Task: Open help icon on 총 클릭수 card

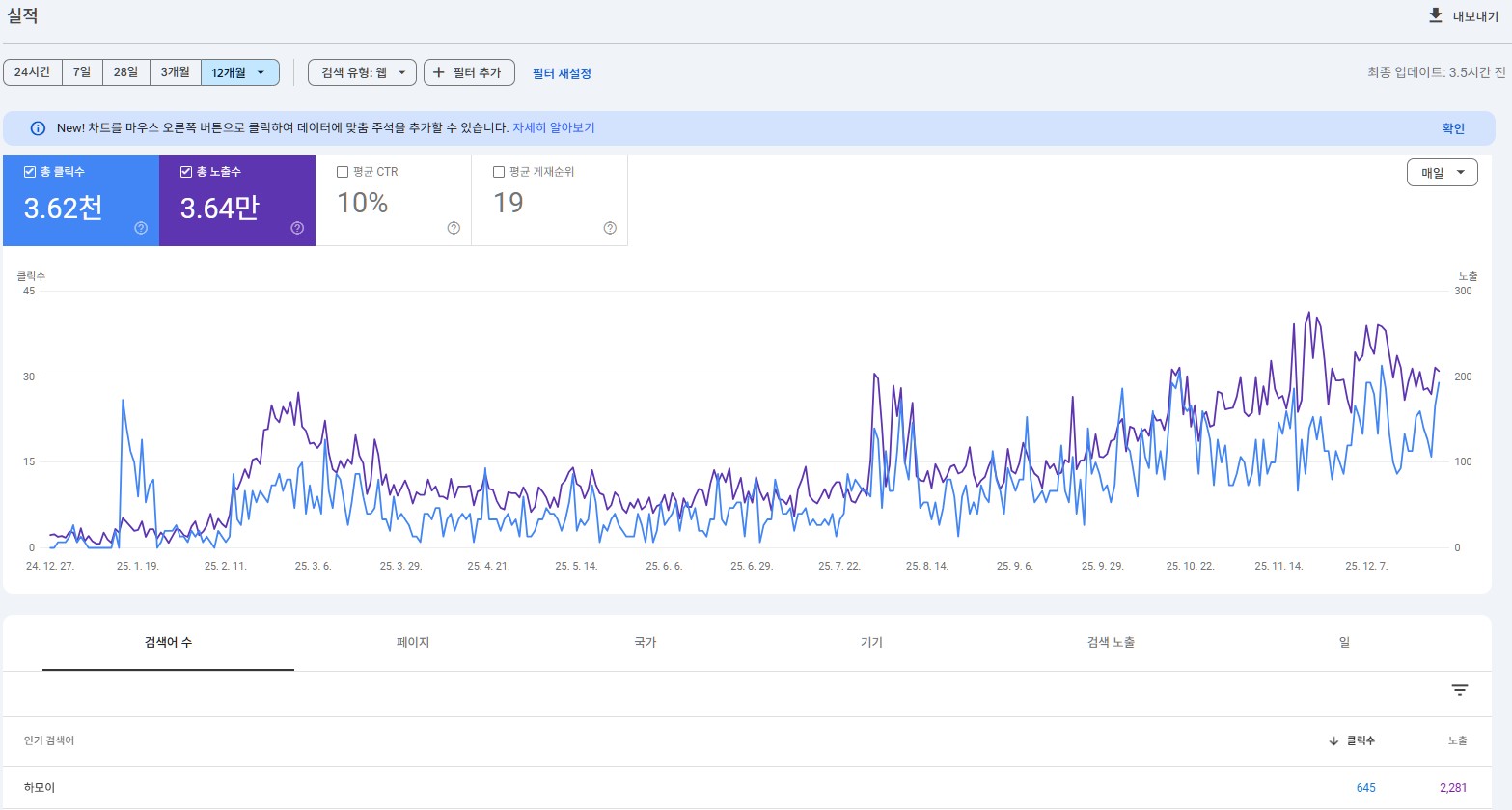Action: pos(141,228)
